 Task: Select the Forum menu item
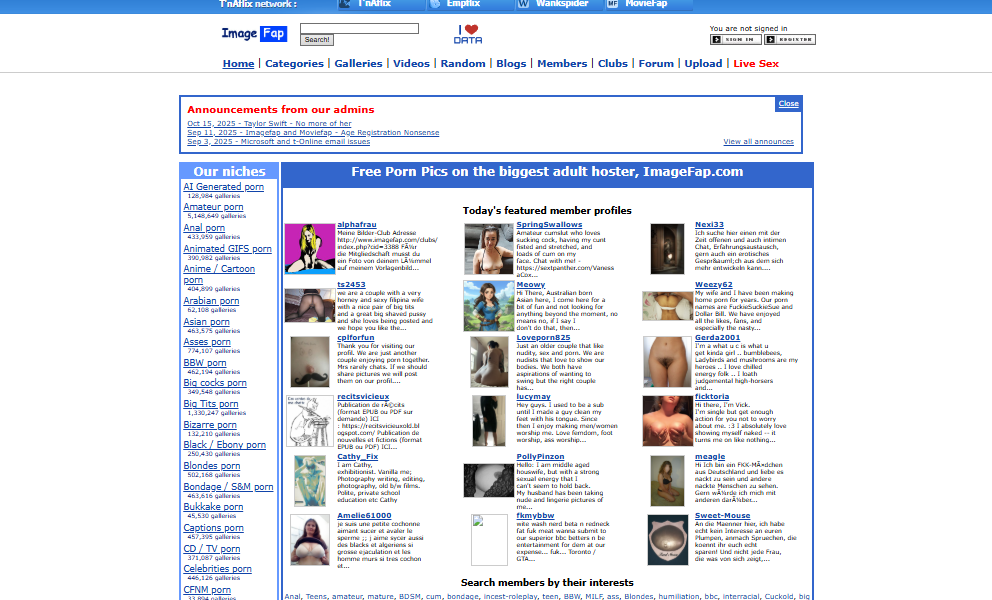(x=656, y=63)
